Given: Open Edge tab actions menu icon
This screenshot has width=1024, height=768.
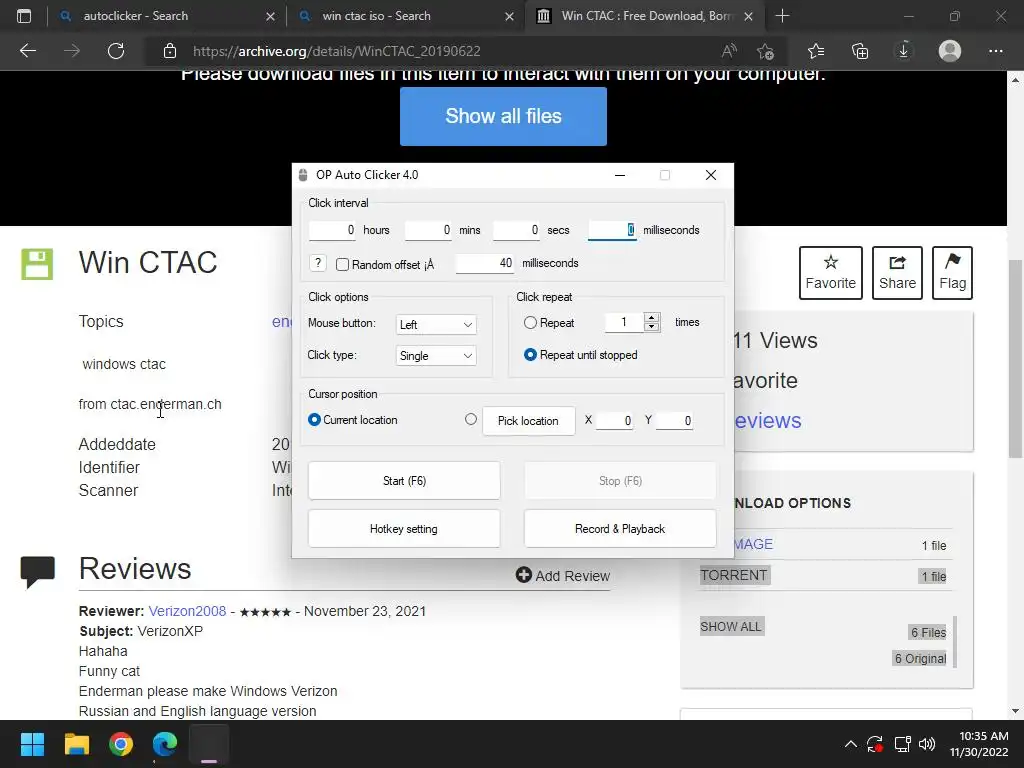Looking at the screenshot, I should (24, 16).
